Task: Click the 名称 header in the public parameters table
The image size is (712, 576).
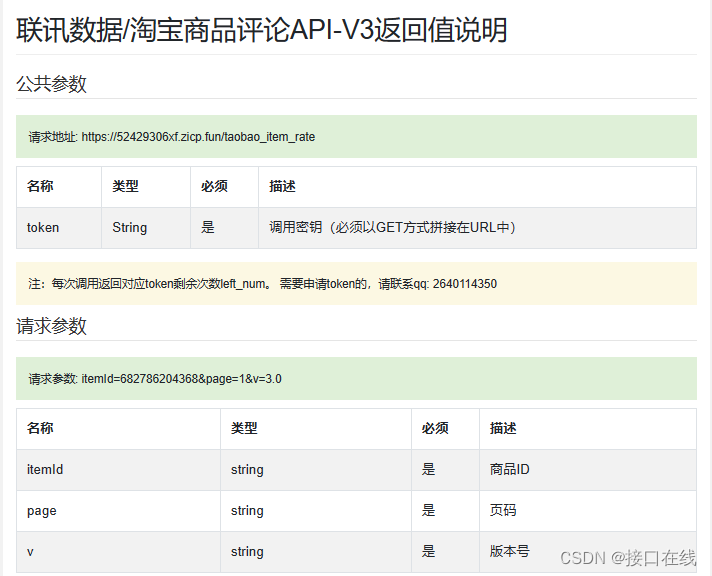Action: pos(59,187)
